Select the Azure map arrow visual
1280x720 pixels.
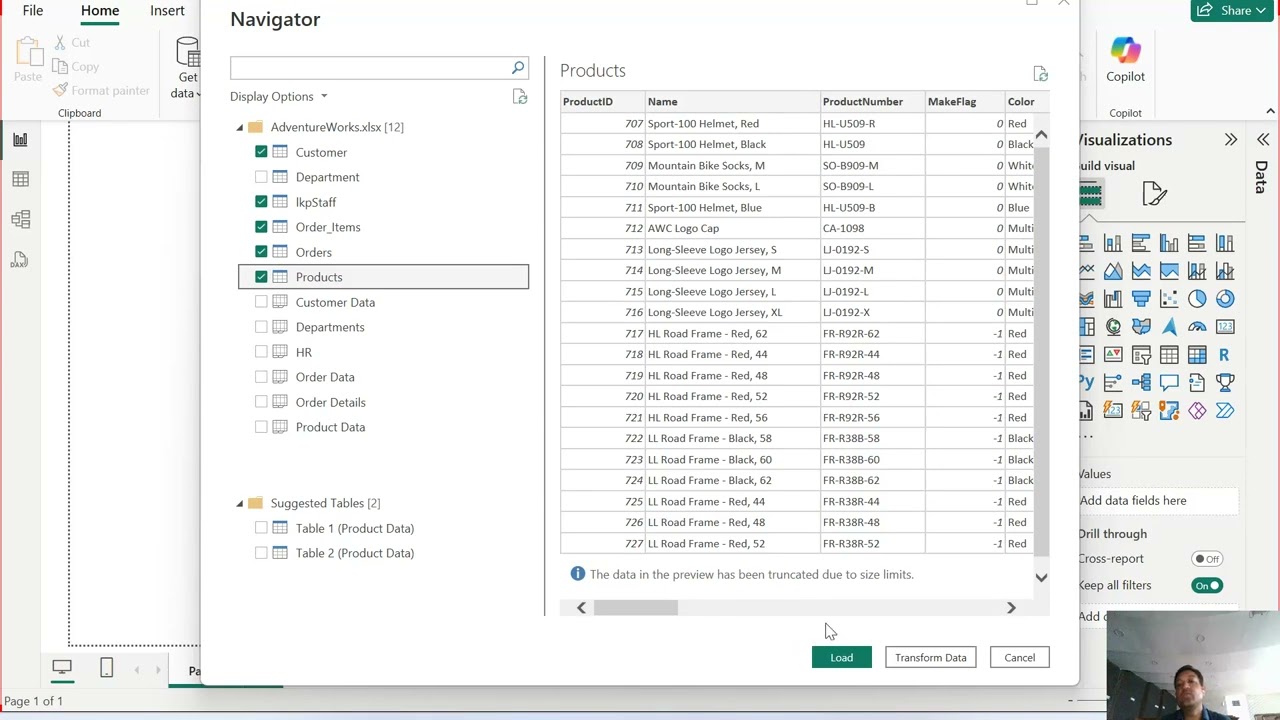[1169, 327]
